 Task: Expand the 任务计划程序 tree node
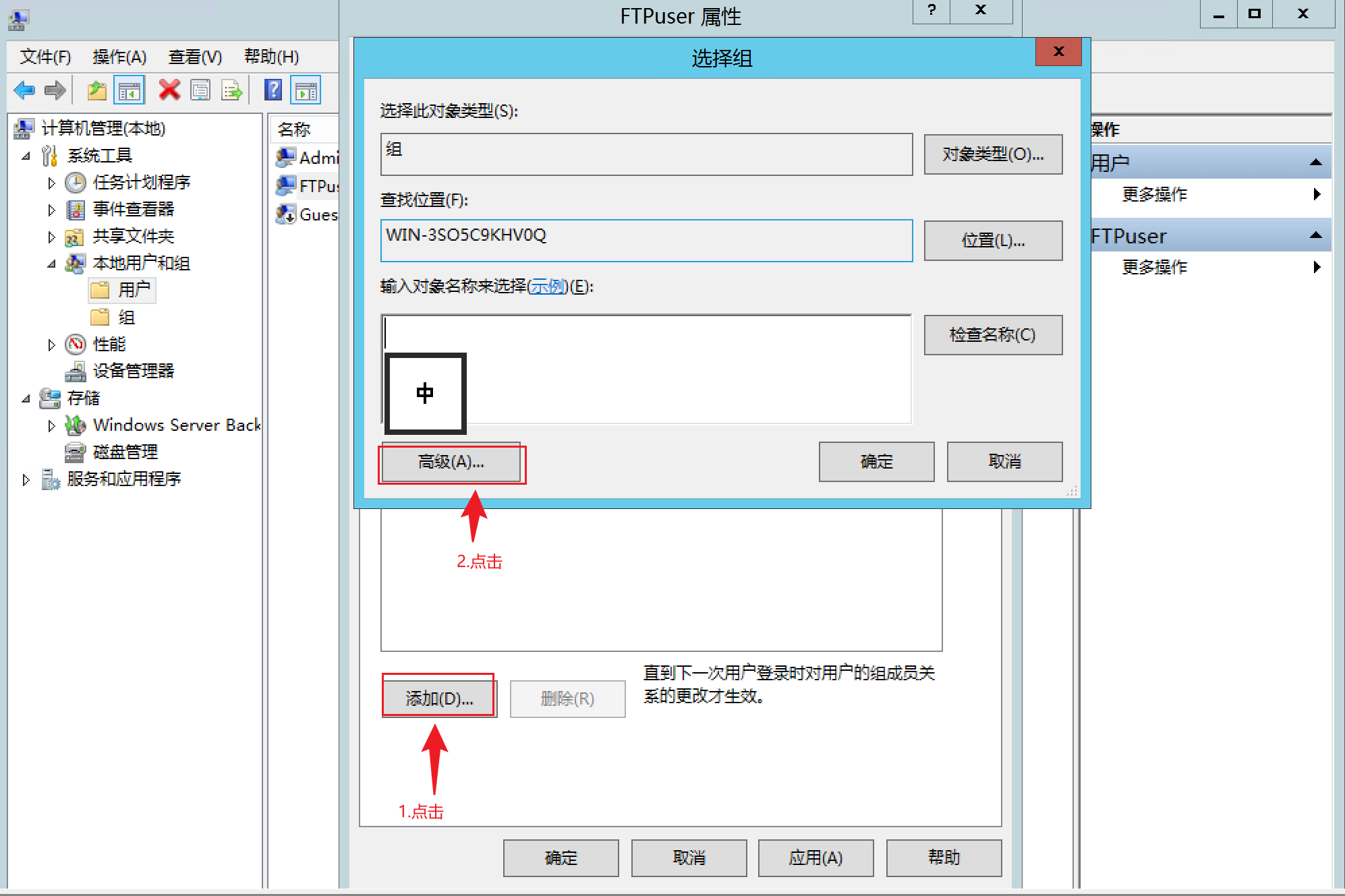click(x=51, y=183)
